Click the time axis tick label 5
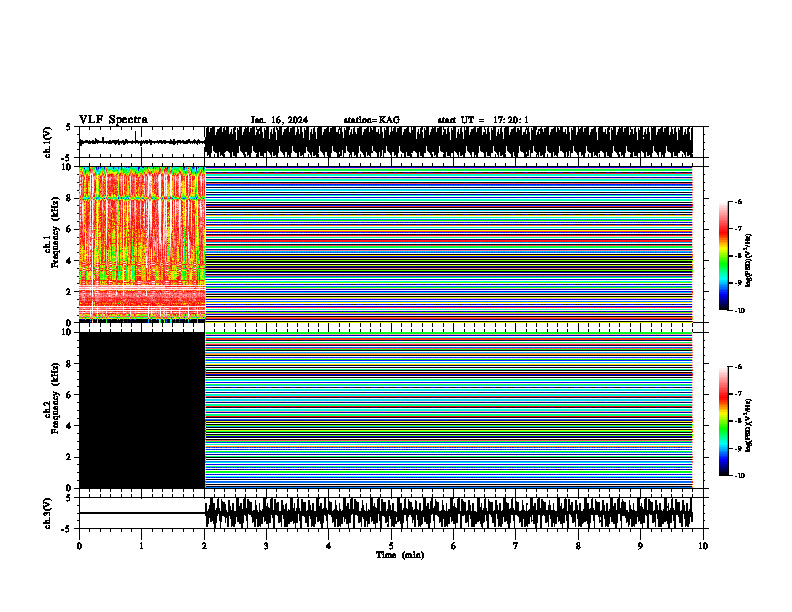The image size is (792, 612). [x=391, y=546]
